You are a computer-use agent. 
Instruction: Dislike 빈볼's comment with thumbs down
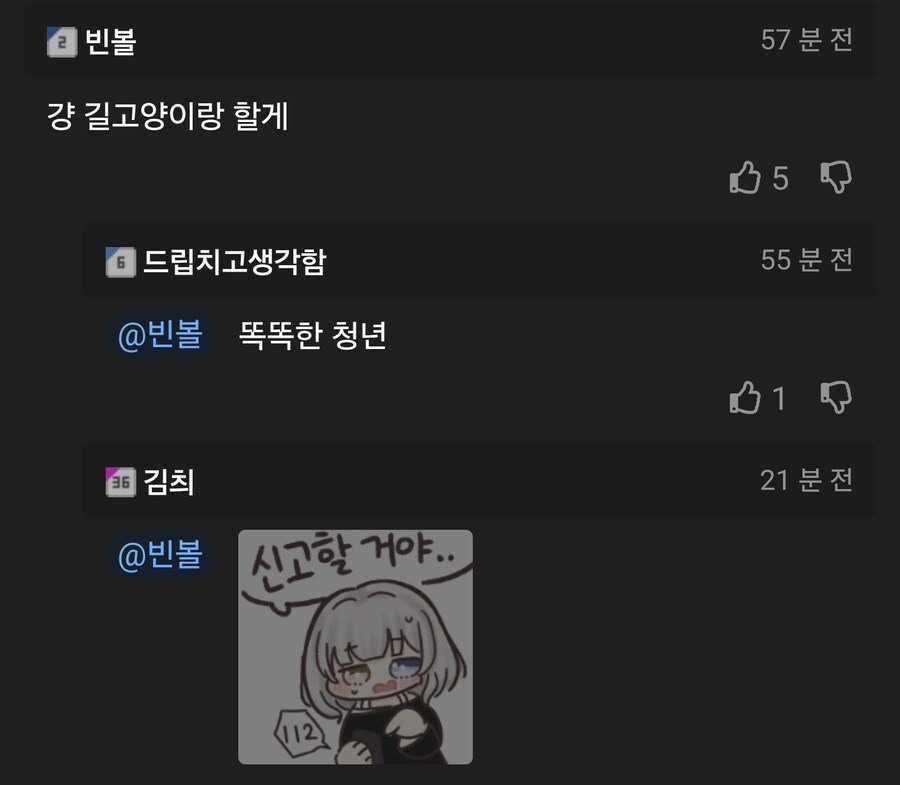click(836, 177)
